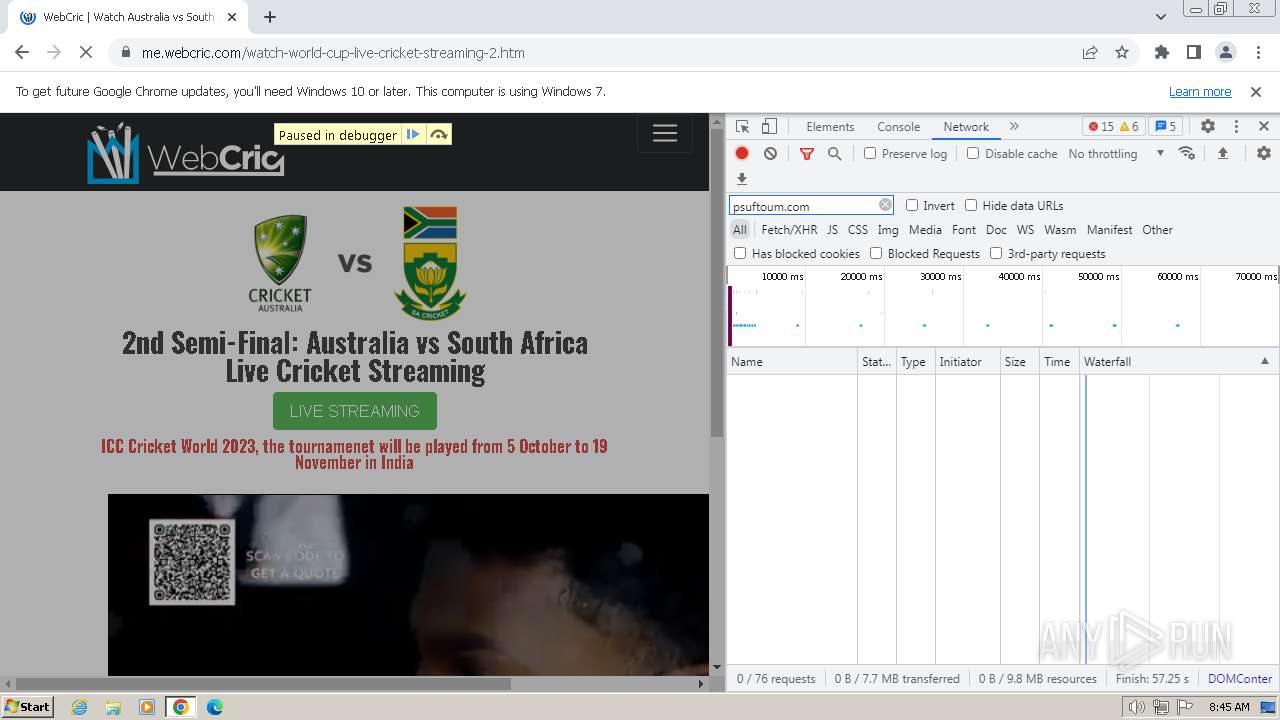Go back to previous page
Screen dimensions: 1280x720
click(x=22, y=53)
